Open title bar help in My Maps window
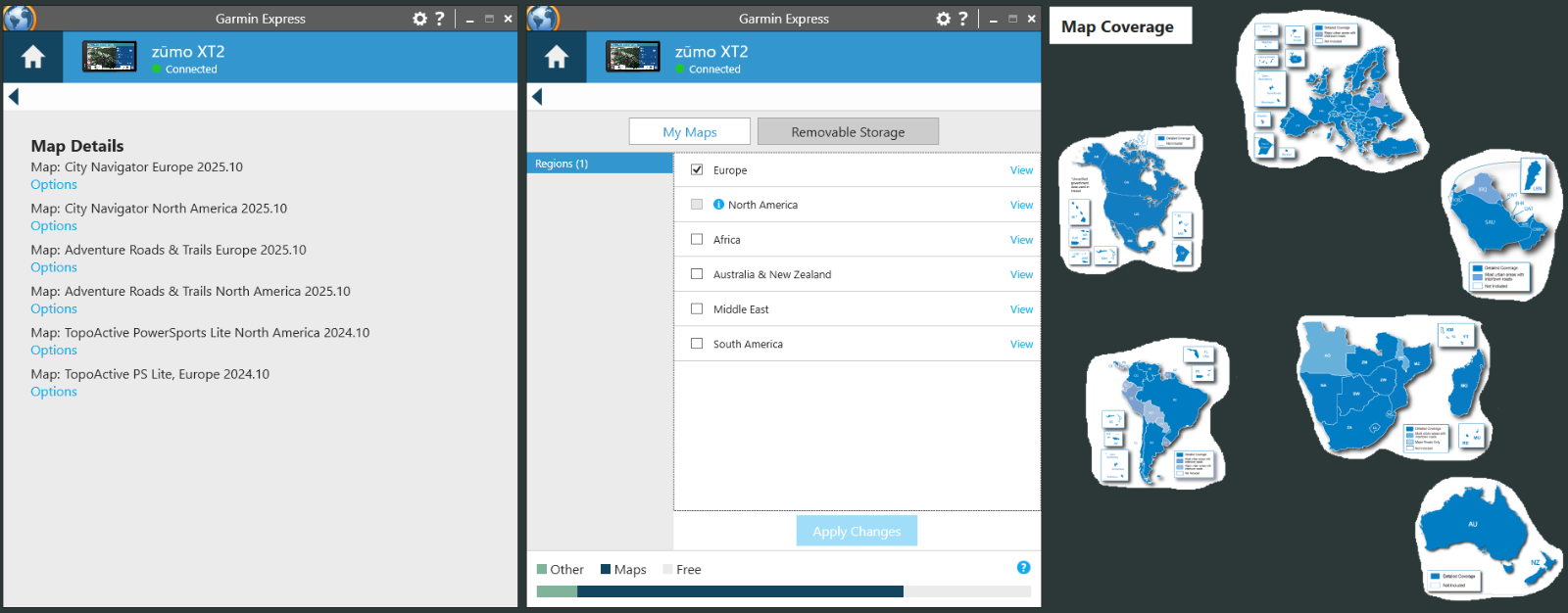The height and width of the screenshot is (613, 1568). click(963, 19)
